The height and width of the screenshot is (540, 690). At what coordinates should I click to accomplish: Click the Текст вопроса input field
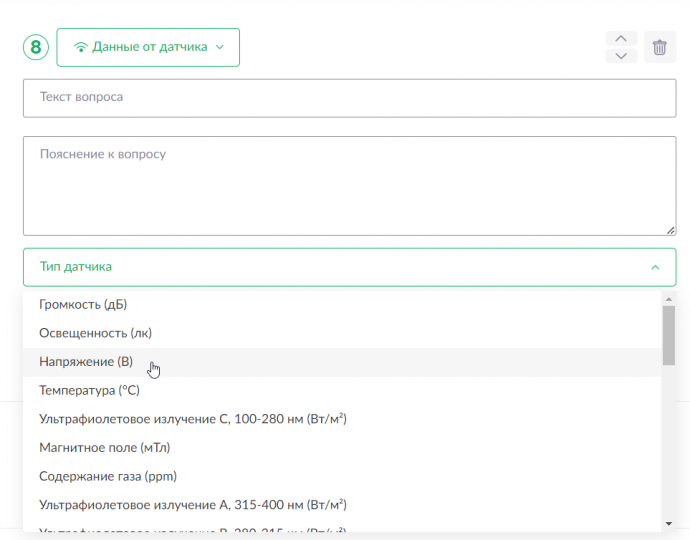pyautogui.click(x=349, y=98)
